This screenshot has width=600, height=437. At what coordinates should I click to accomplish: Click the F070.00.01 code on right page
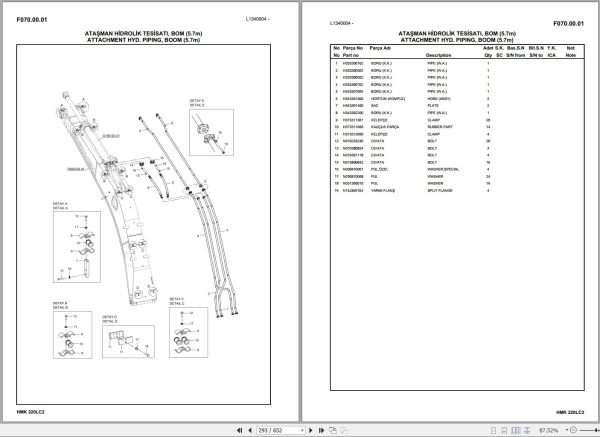[568, 24]
